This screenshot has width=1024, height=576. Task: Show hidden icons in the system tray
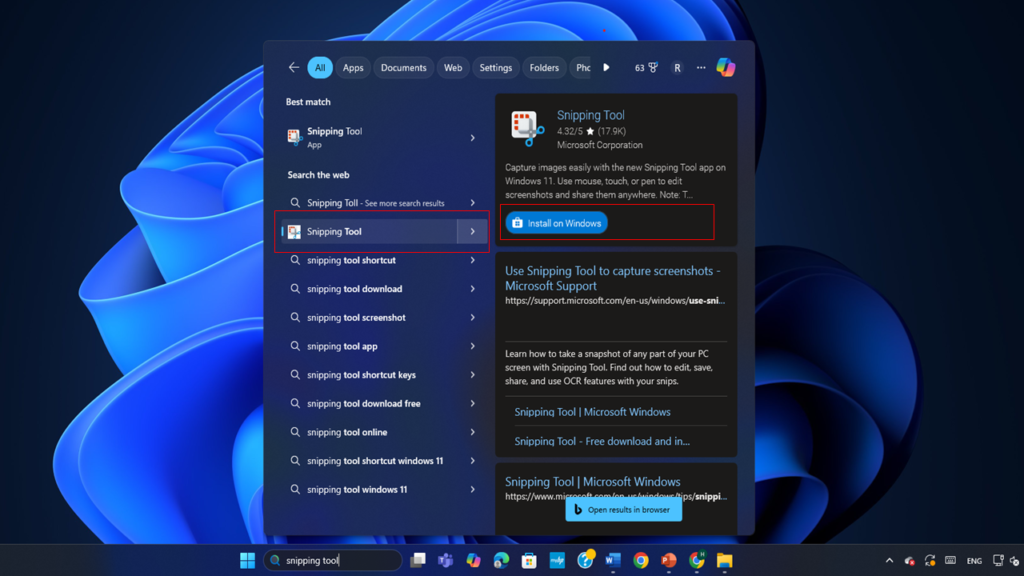tap(889, 560)
